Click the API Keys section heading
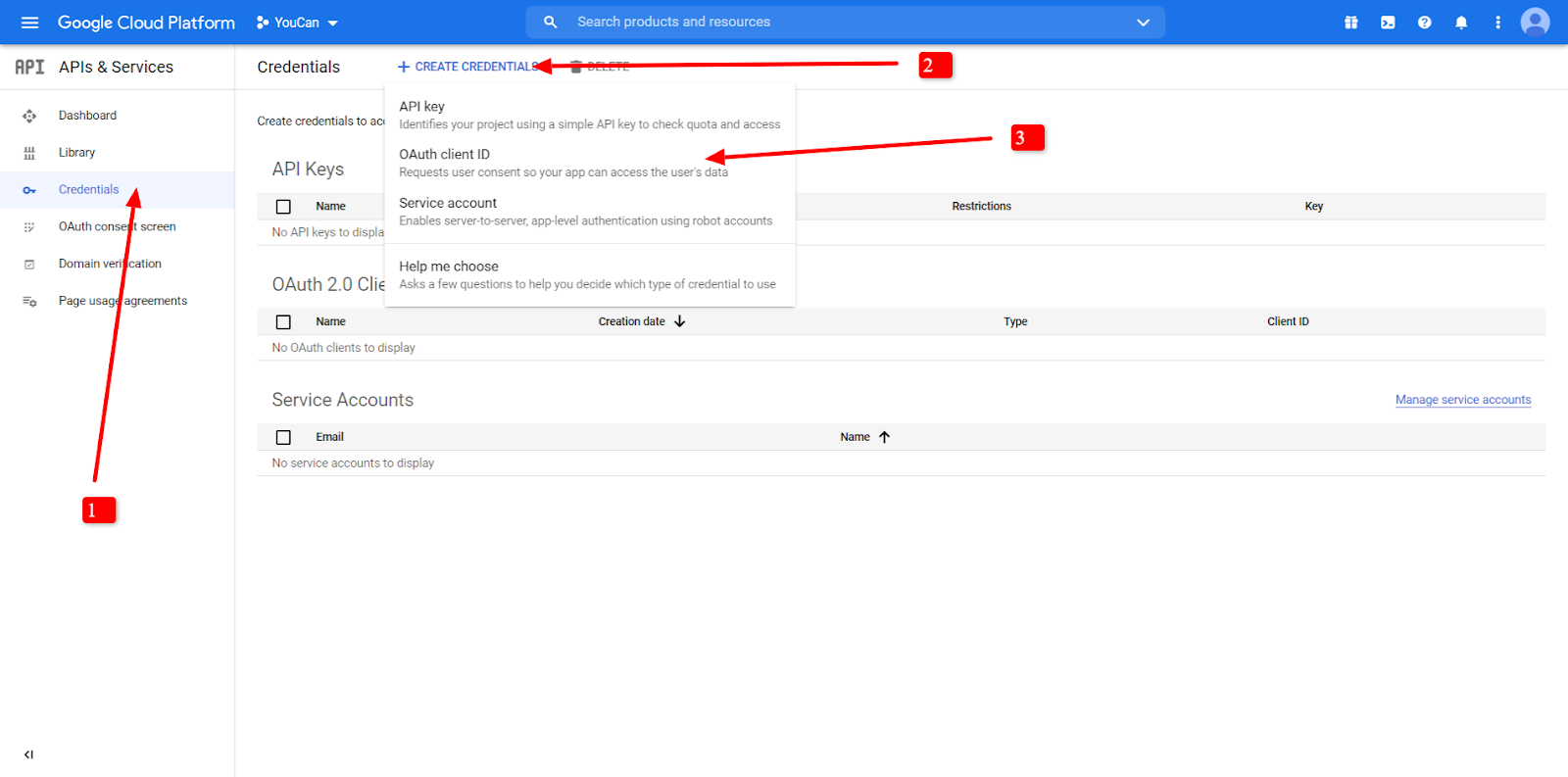The image size is (1568, 777). (308, 170)
